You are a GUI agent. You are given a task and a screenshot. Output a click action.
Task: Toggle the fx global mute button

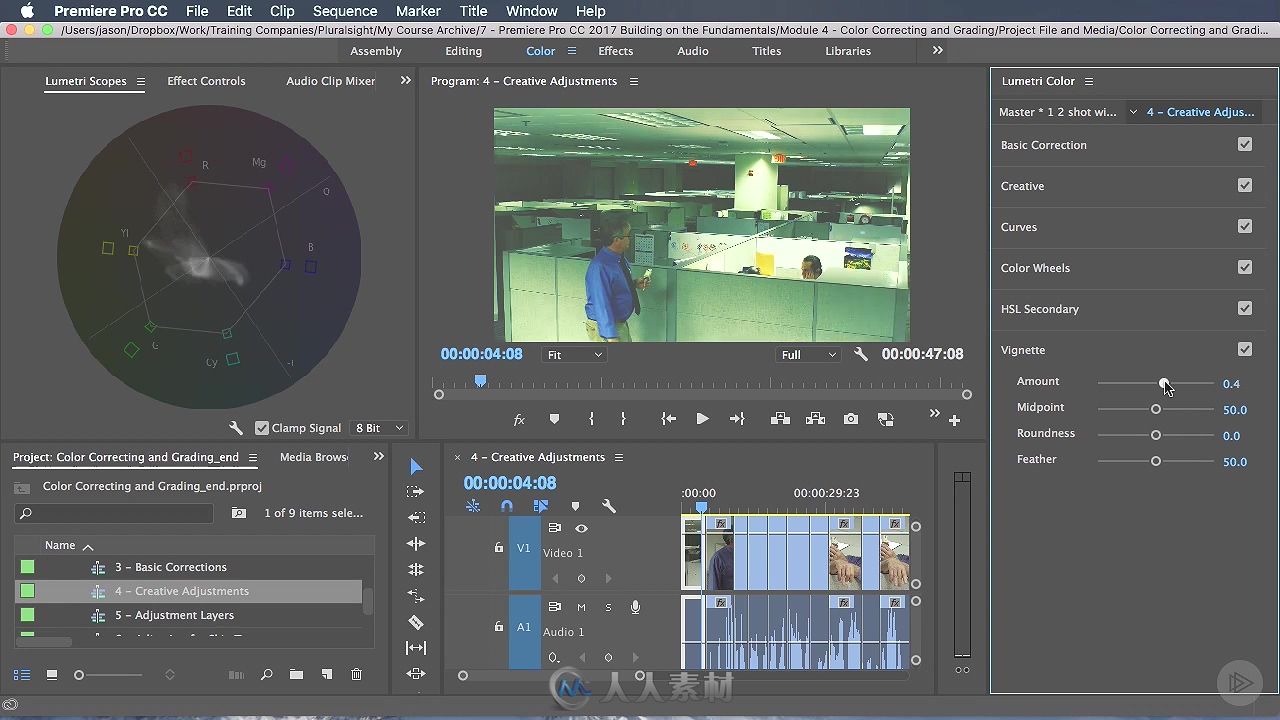tap(519, 420)
